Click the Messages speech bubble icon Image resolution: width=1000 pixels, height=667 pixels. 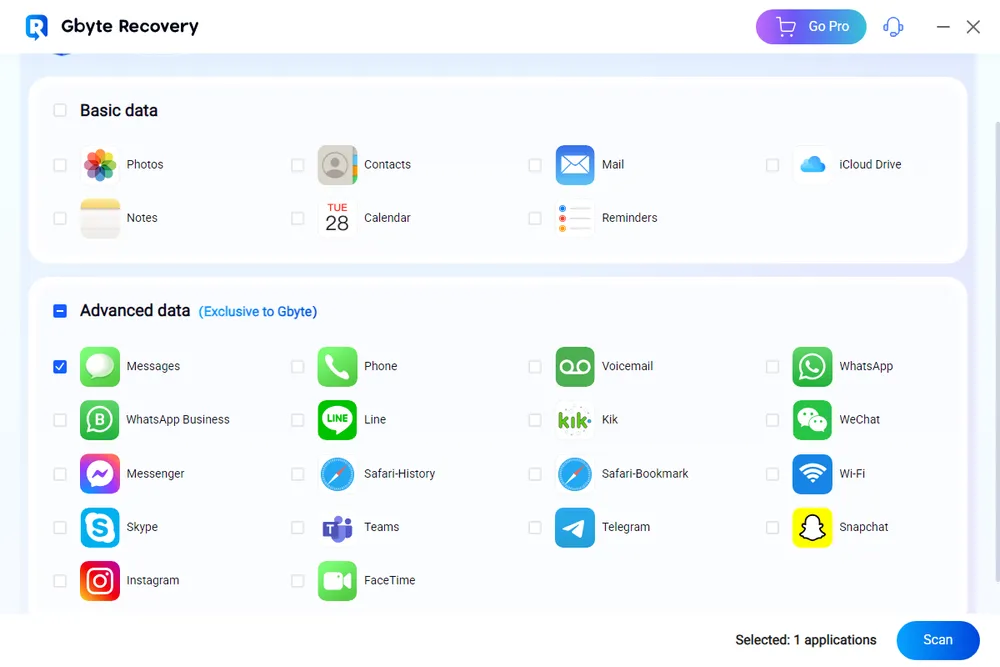coord(99,367)
